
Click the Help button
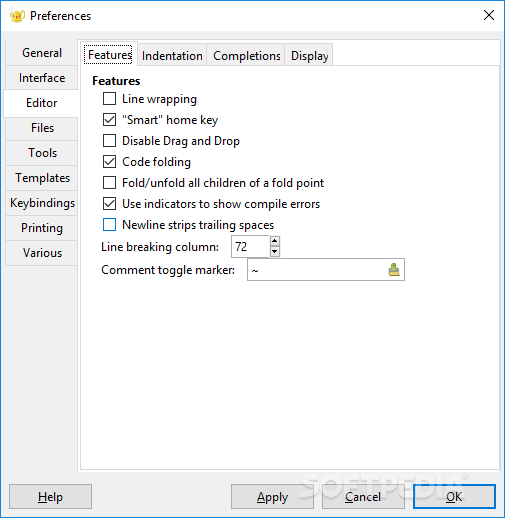pyautogui.click(x=50, y=497)
